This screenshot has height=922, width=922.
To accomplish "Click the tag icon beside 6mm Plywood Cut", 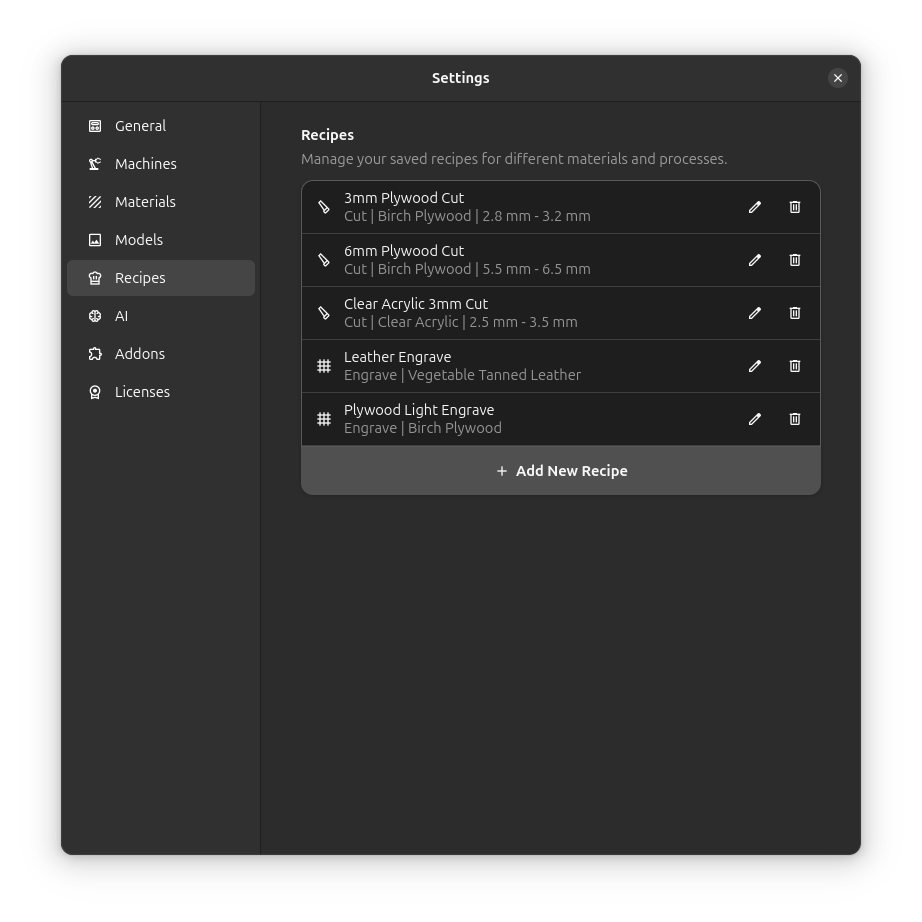I will 323,260.
